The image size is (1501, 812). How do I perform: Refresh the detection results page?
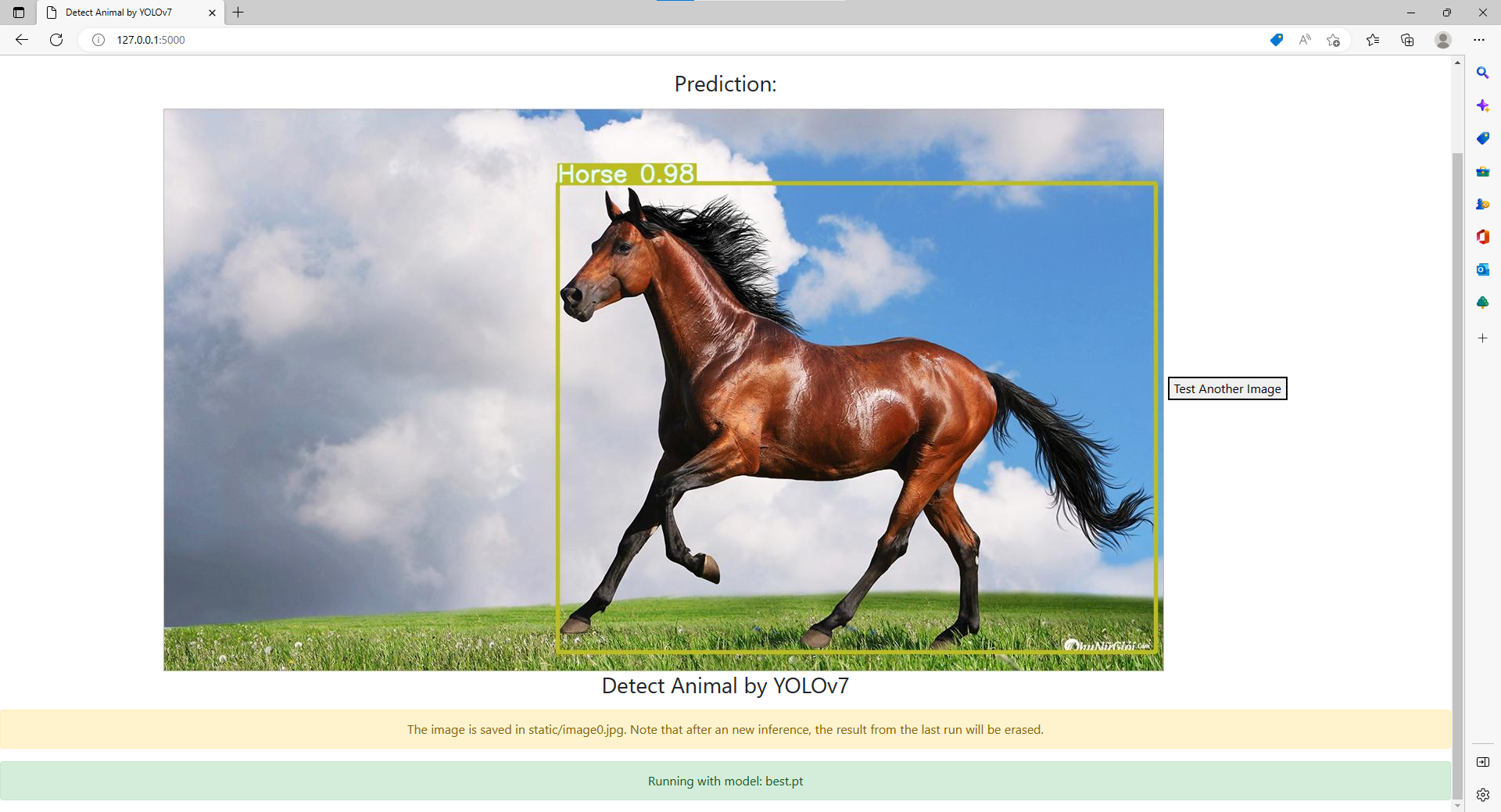[56, 40]
